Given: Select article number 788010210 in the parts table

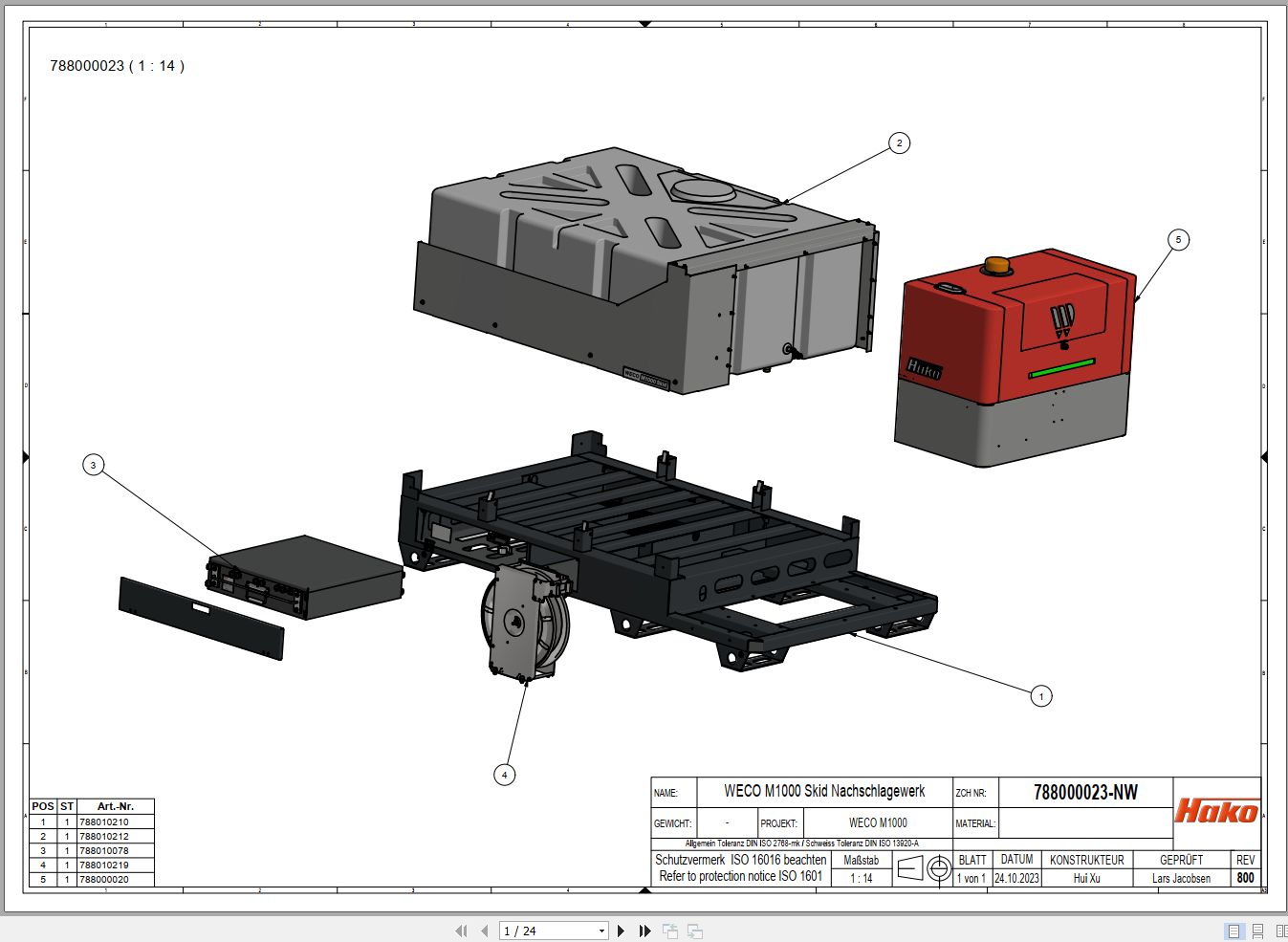Looking at the screenshot, I should (104, 822).
